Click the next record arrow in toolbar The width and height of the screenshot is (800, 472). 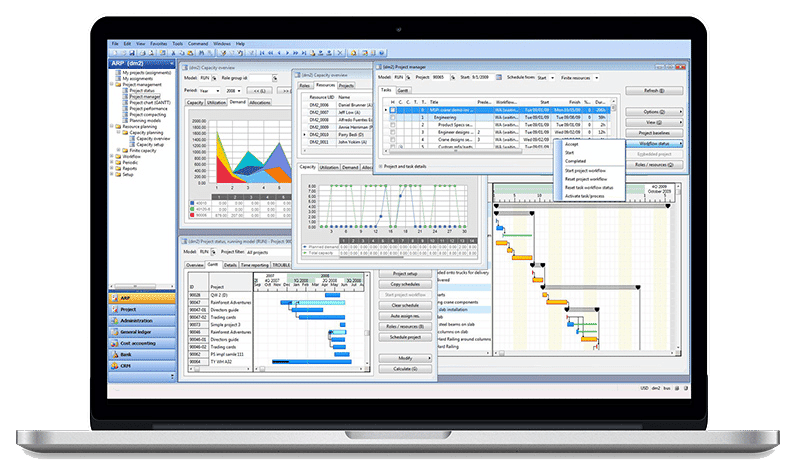pyautogui.click(x=287, y=53)
